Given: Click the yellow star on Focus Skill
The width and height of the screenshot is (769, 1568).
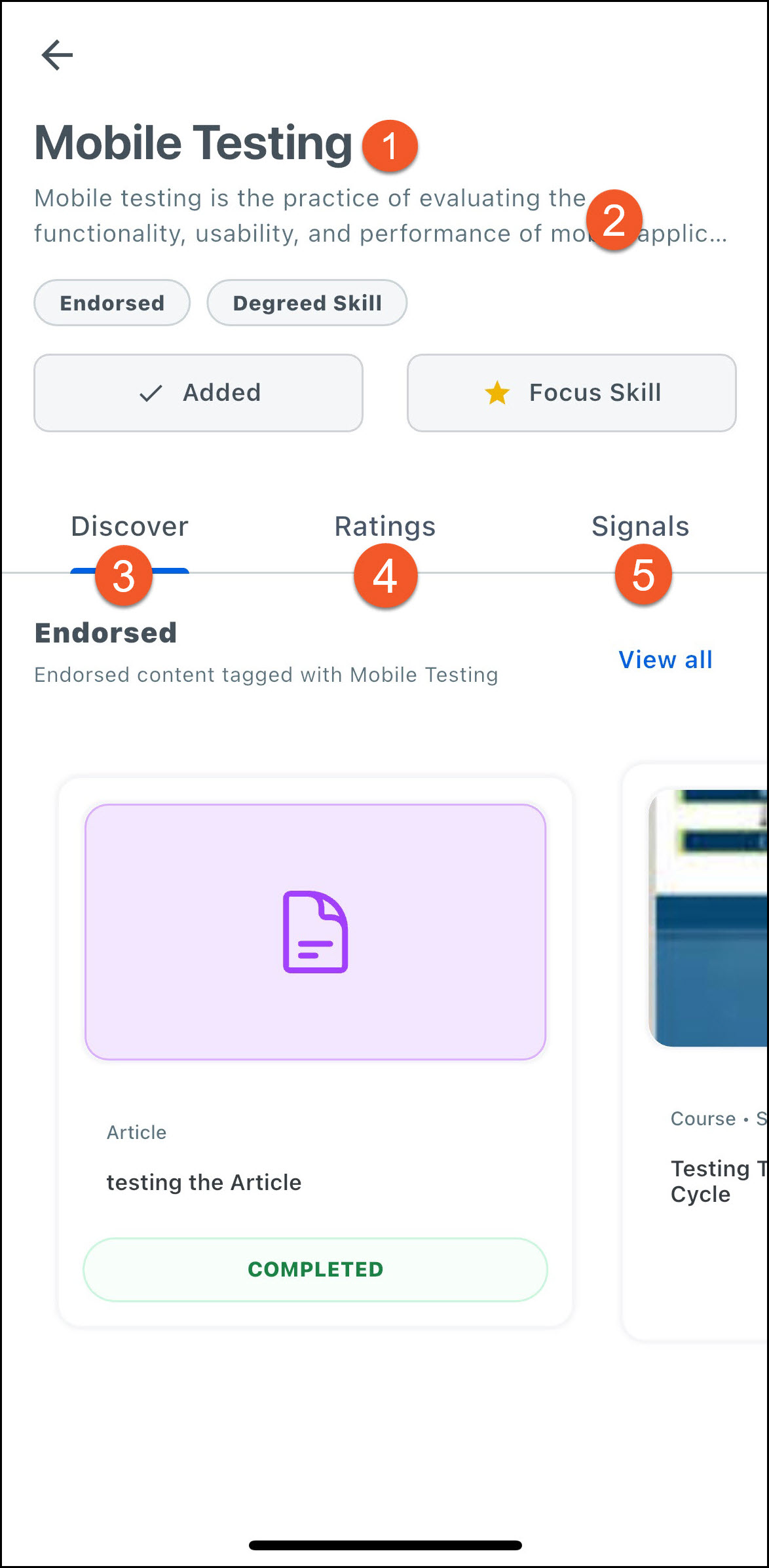Looking at the screenshot, I should (x=497, y=393).
